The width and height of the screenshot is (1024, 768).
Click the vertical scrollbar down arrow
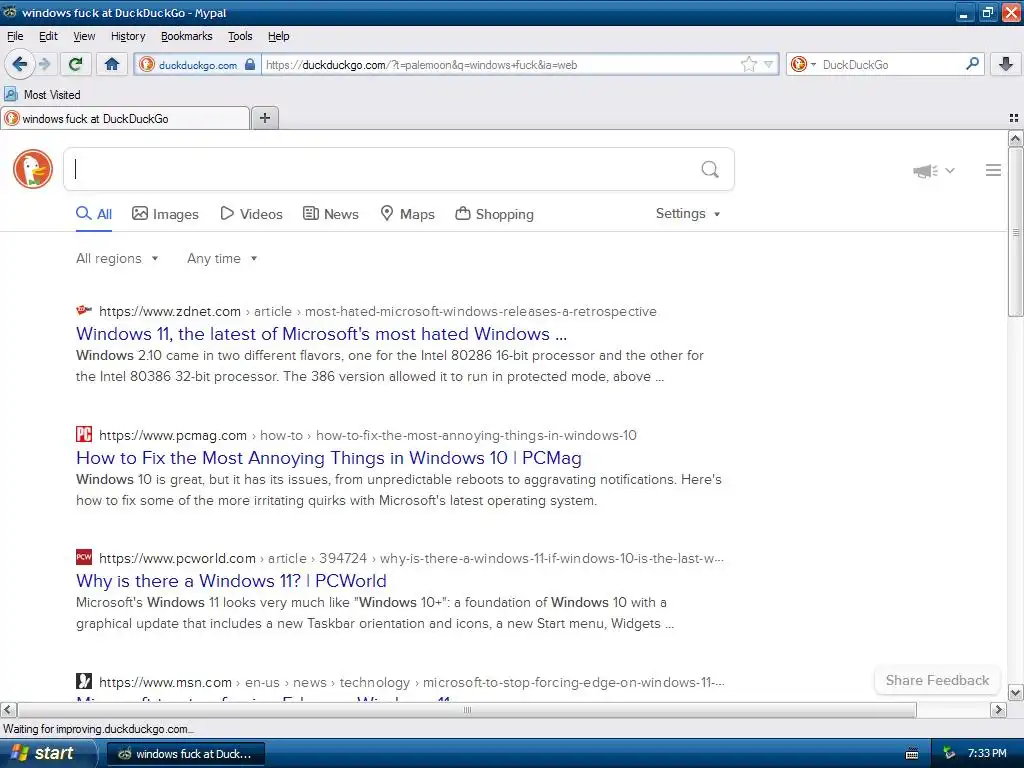coord(1015,693)
